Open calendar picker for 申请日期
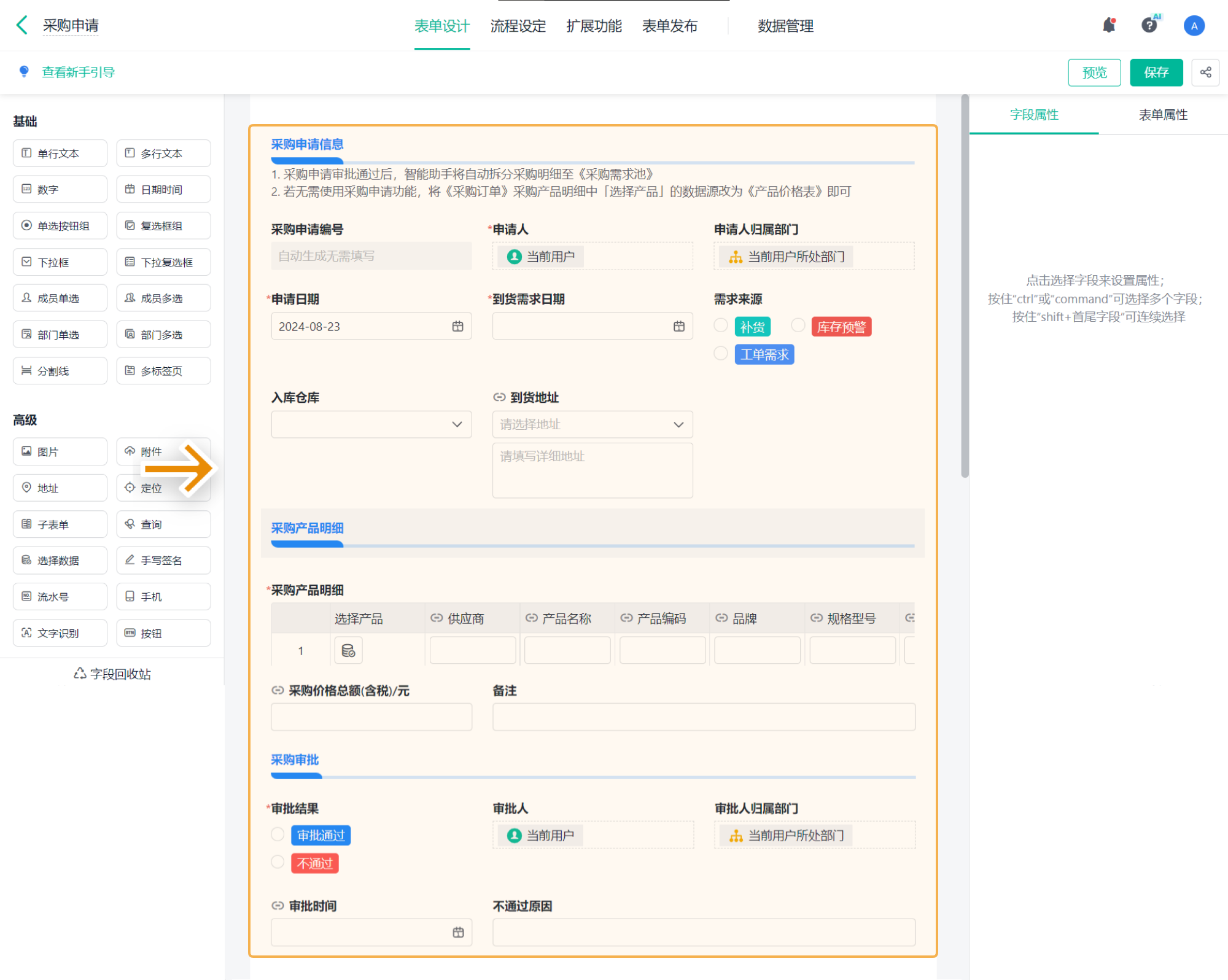The image size is (1228, 980). 457,327
